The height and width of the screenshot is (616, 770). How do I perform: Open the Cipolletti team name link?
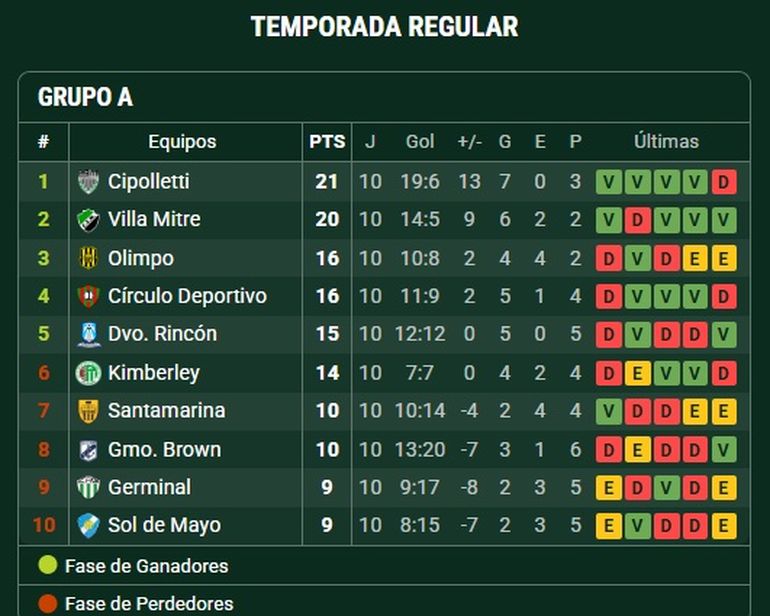tap(148, 181)
